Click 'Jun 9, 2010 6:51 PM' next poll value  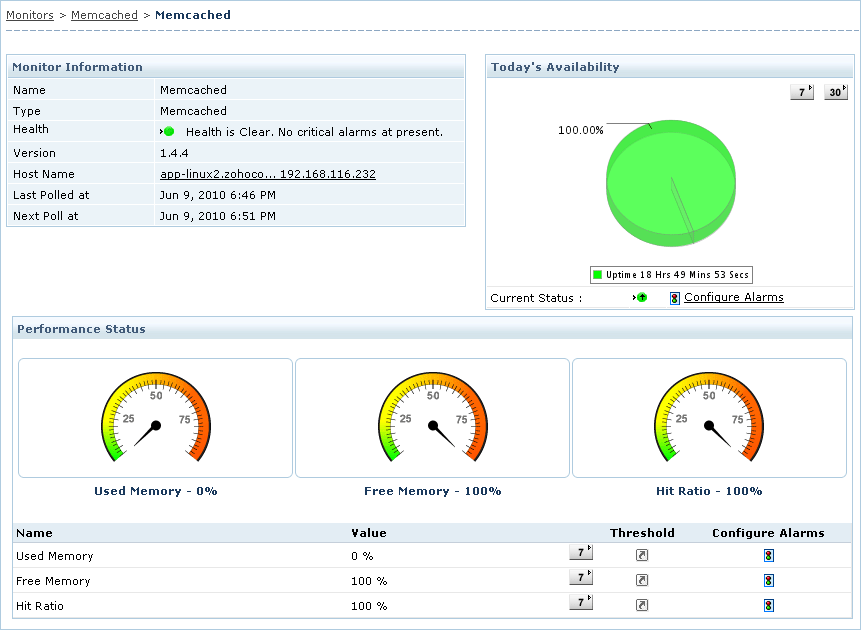click(218, 216)
